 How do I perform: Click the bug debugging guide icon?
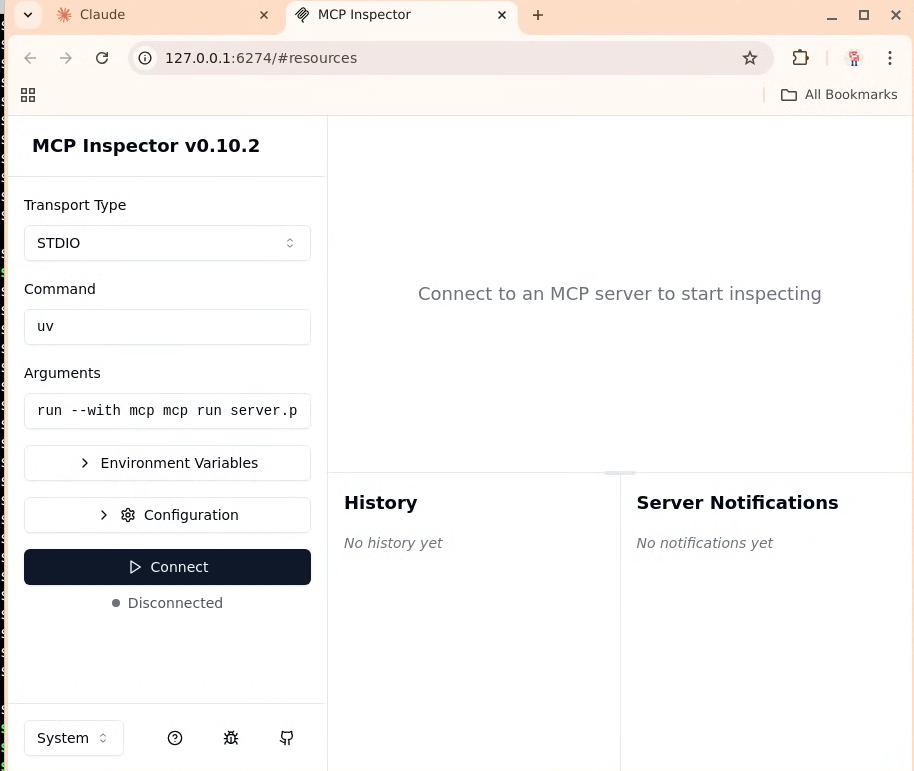tap(231, 738)
